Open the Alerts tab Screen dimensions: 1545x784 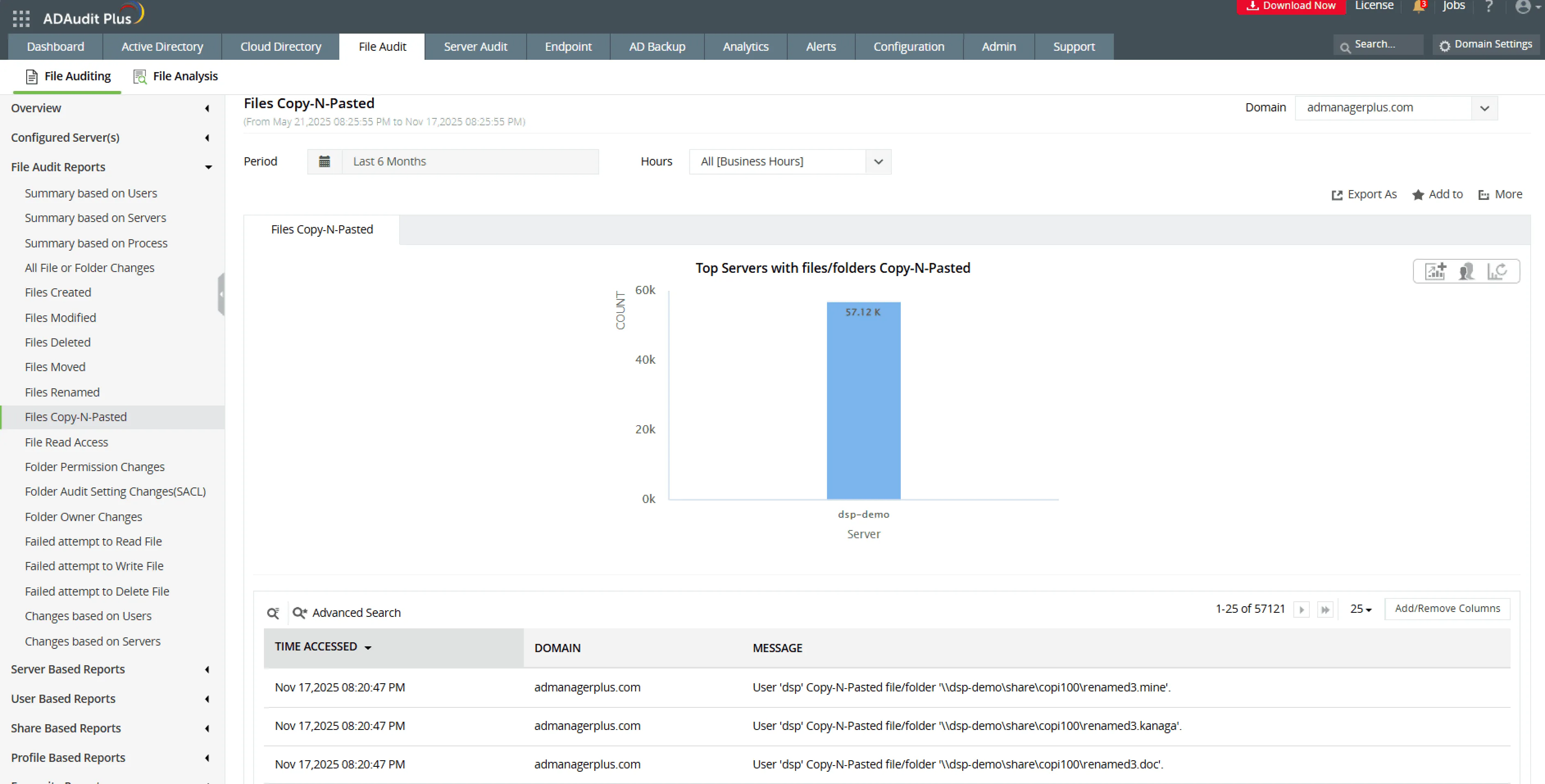pos(820,47)
